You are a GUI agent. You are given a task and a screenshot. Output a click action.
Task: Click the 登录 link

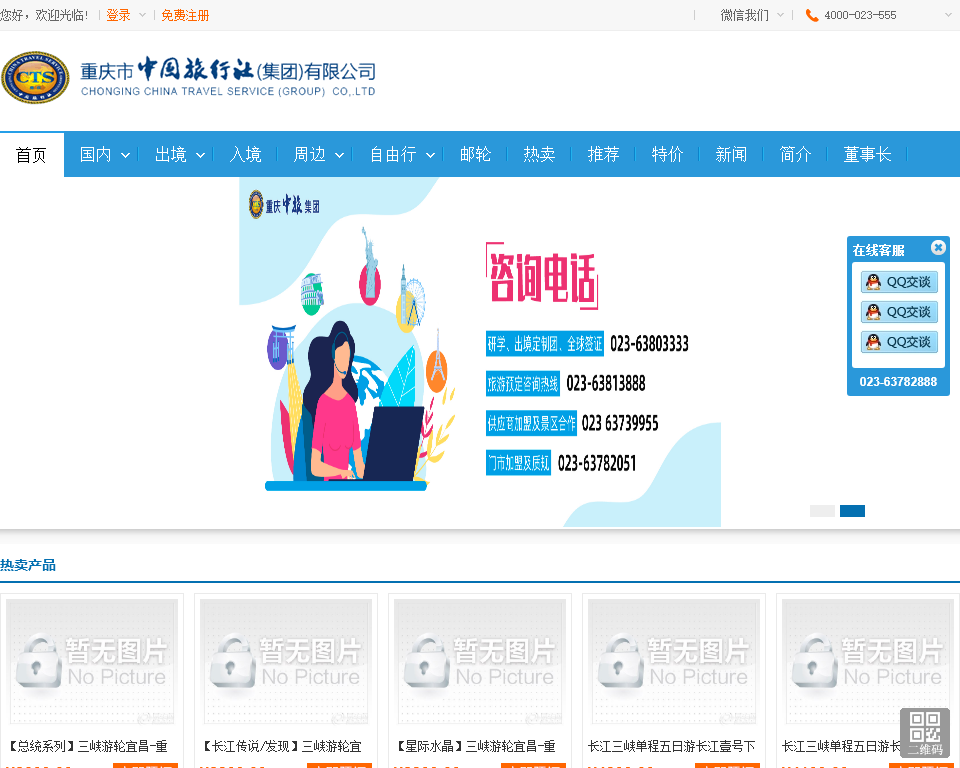pyautogui.click(x=118, y=15)
